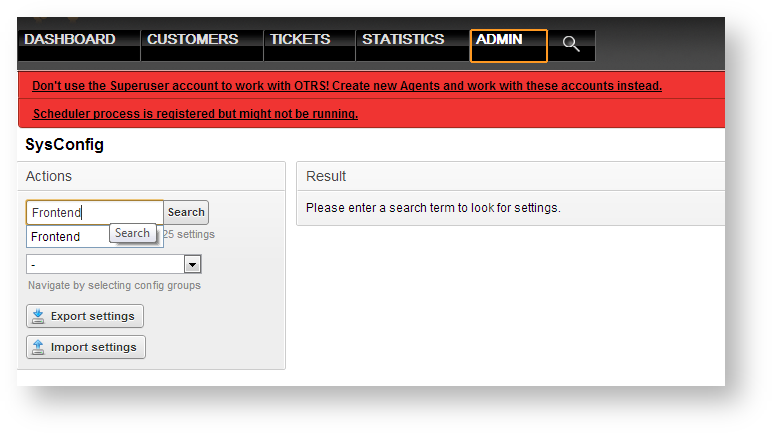Open the Superuser account warning link

click(347, 86)
